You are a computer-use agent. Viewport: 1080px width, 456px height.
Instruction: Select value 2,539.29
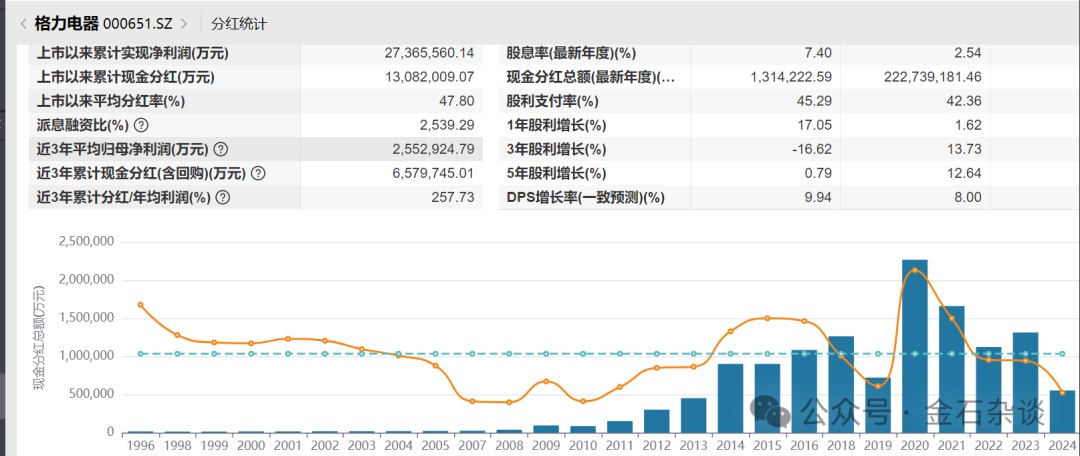[448, 125]
